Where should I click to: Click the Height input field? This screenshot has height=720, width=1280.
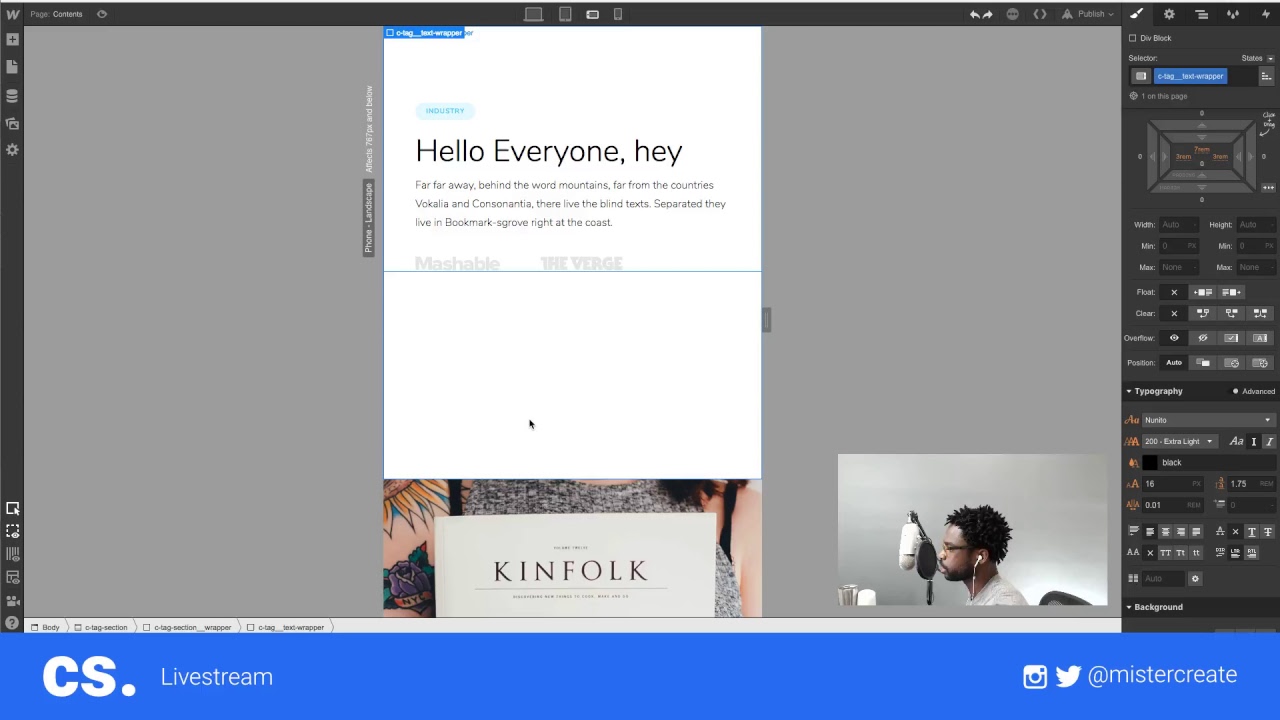tap(1255, 225)
